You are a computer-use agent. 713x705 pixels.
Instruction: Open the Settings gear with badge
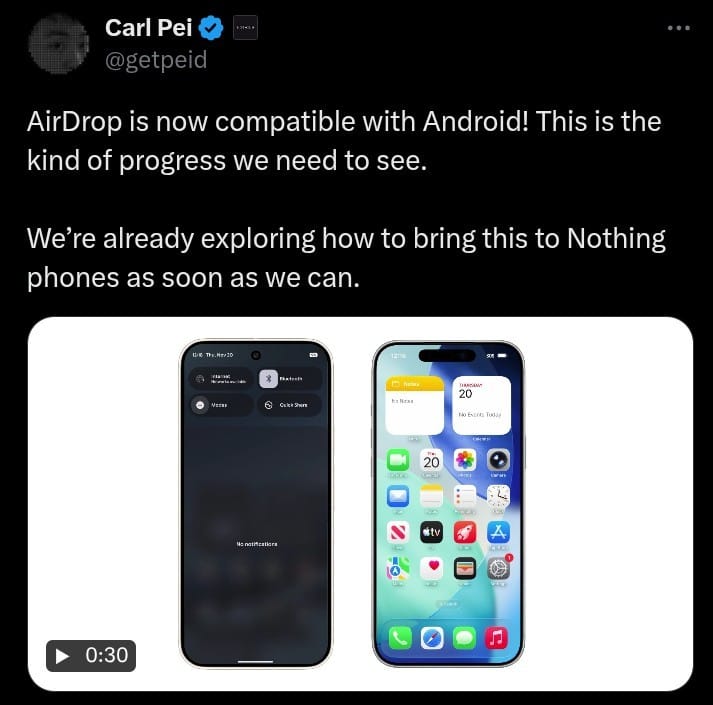[x=498, y=568]
